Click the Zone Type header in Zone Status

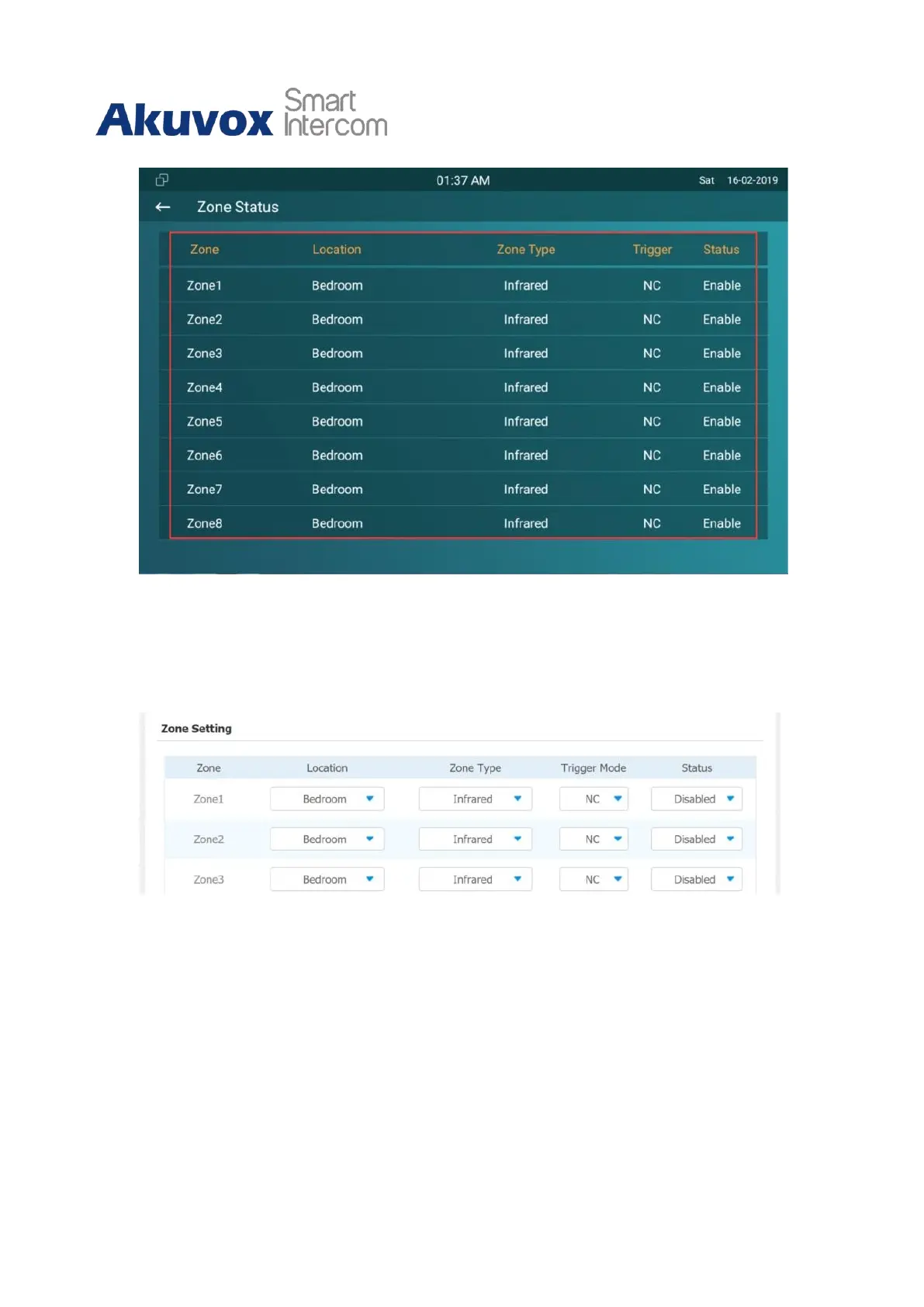tap(526, 249)
